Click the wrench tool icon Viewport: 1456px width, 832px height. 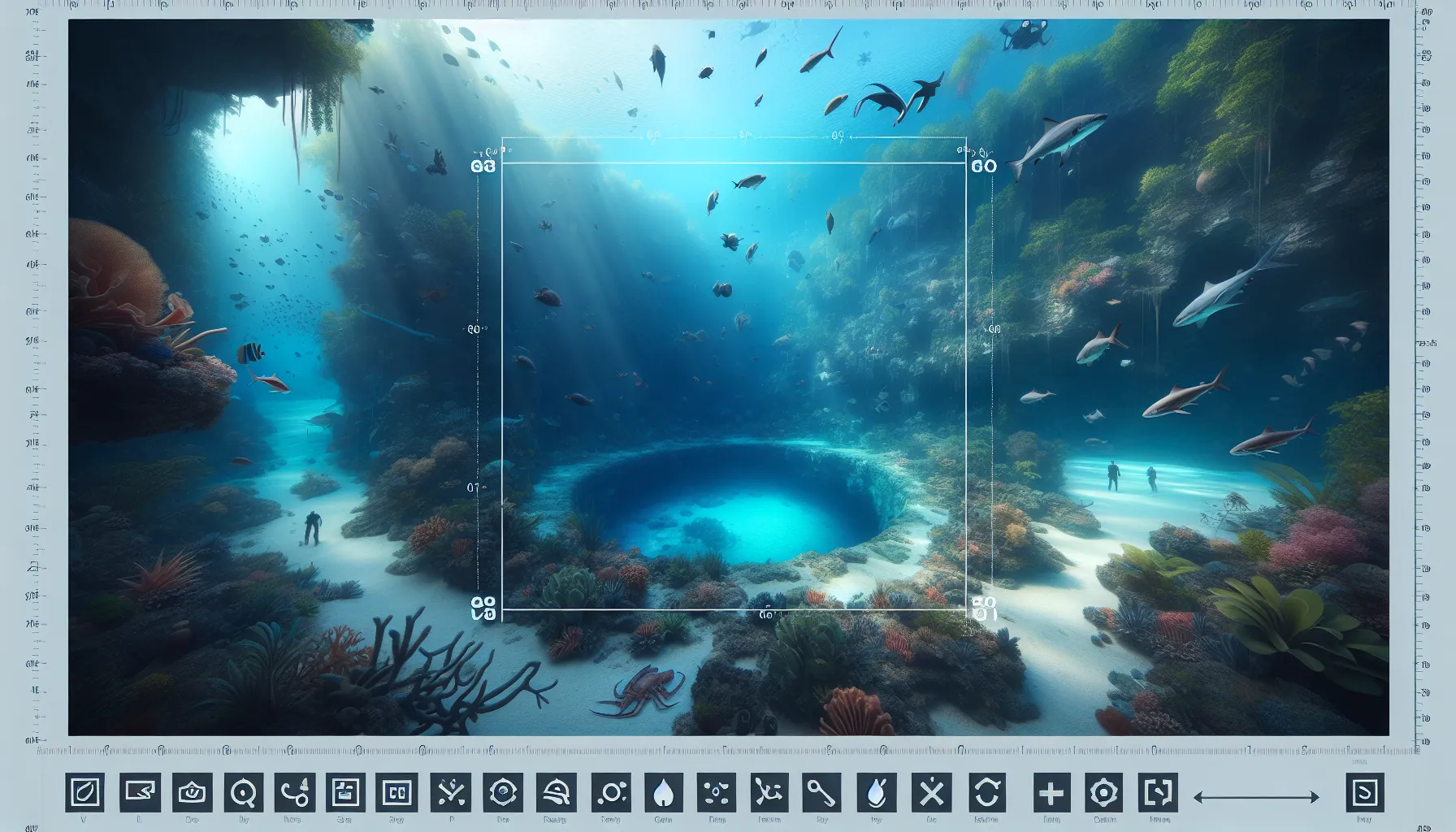822,791
